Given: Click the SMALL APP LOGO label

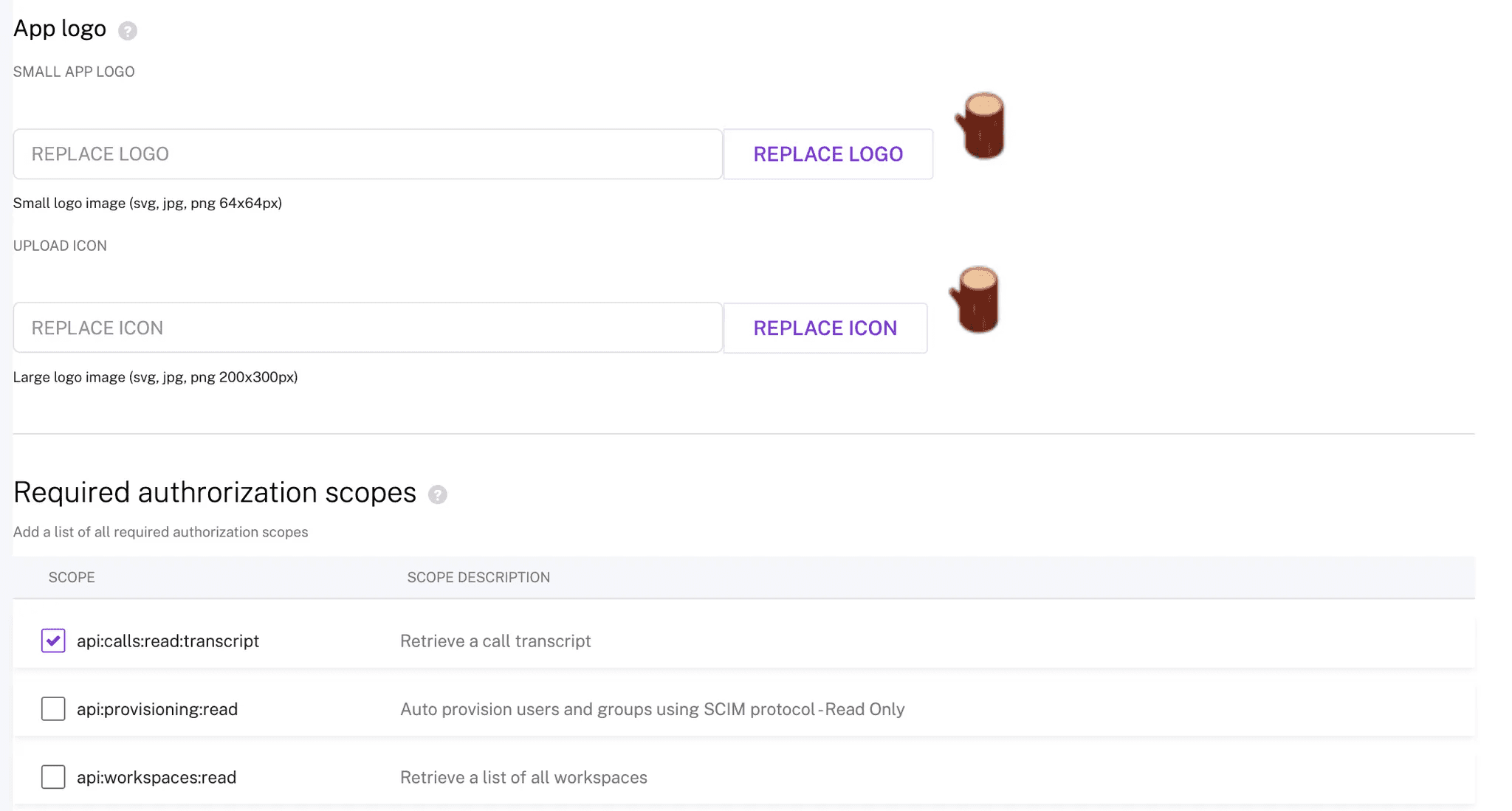Looking at the screenshot, I should (74, 72).
